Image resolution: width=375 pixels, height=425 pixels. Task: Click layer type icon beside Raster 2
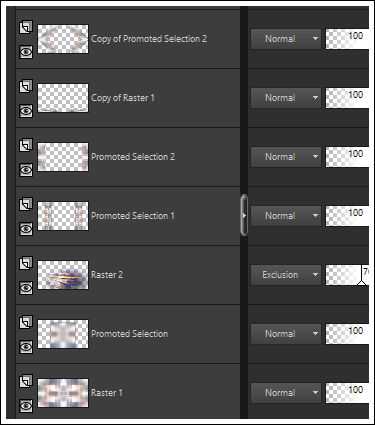click(26, 263)
